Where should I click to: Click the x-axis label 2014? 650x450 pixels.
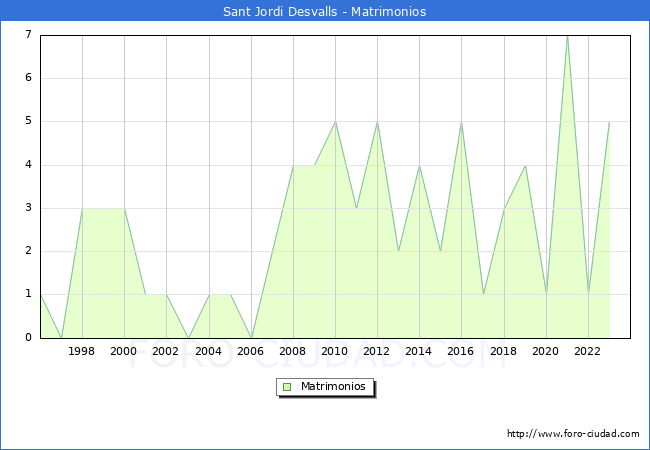click(418, 351)
